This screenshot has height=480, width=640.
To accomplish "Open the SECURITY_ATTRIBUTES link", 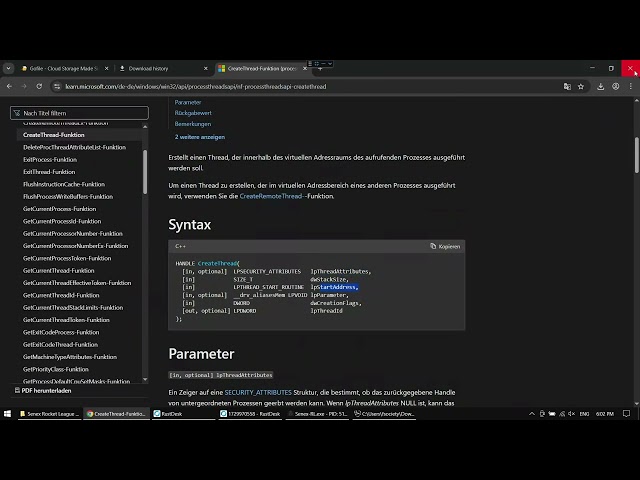I will tap(258, 392).
